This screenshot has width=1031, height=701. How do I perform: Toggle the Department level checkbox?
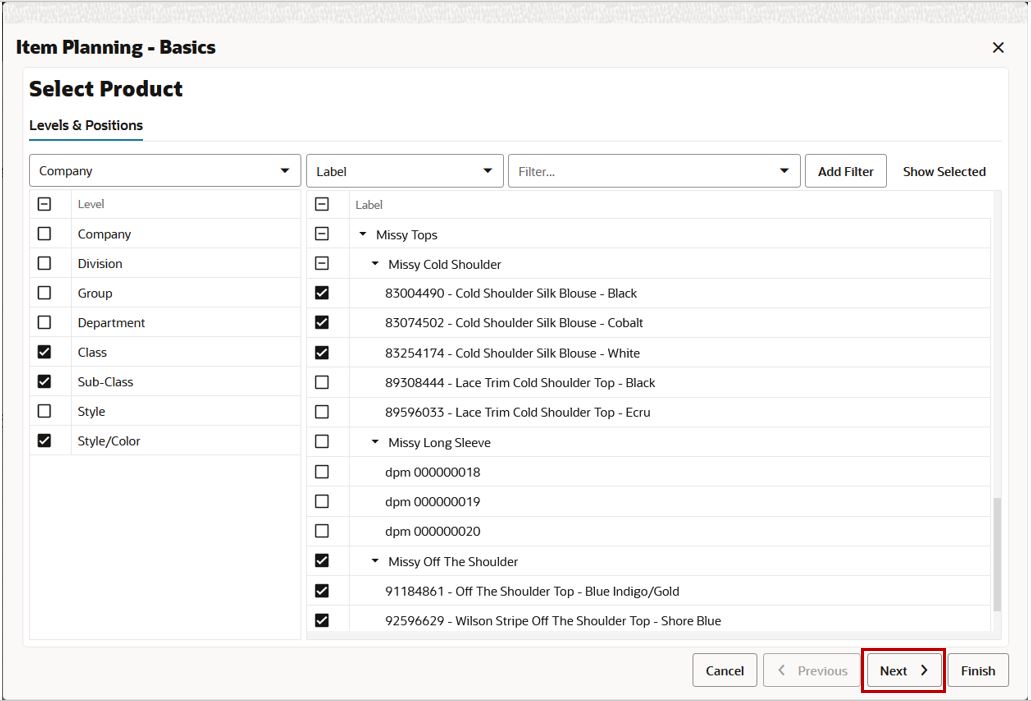[44, 322]
